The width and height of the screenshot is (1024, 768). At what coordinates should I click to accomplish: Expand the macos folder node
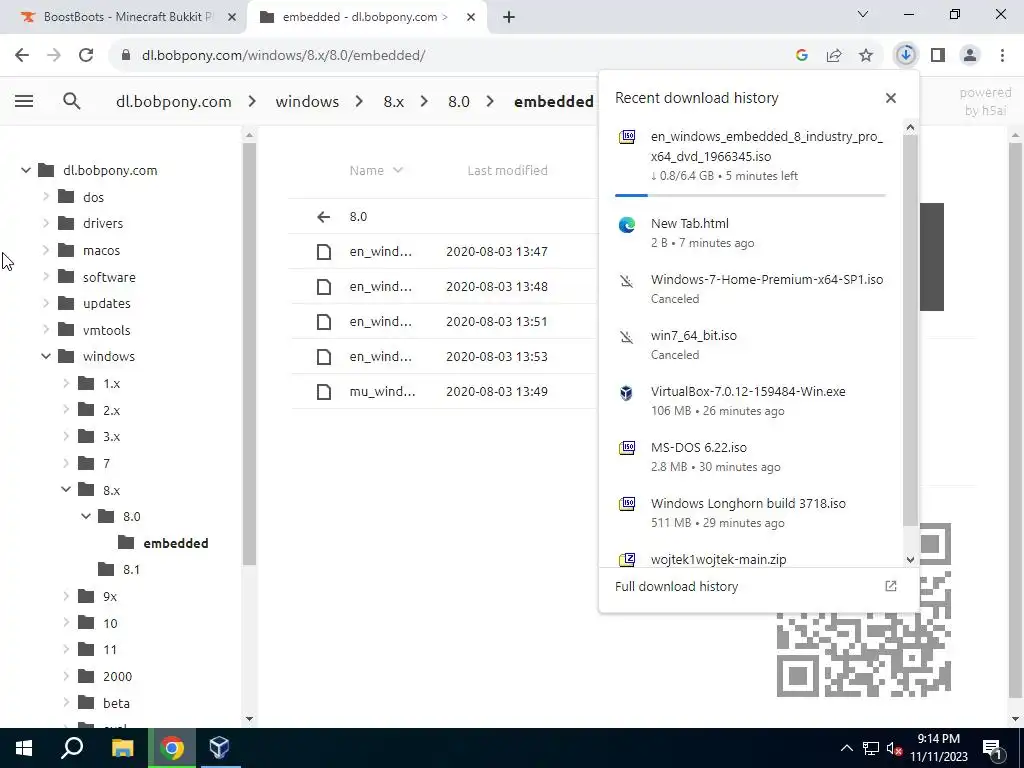(46, 250)
